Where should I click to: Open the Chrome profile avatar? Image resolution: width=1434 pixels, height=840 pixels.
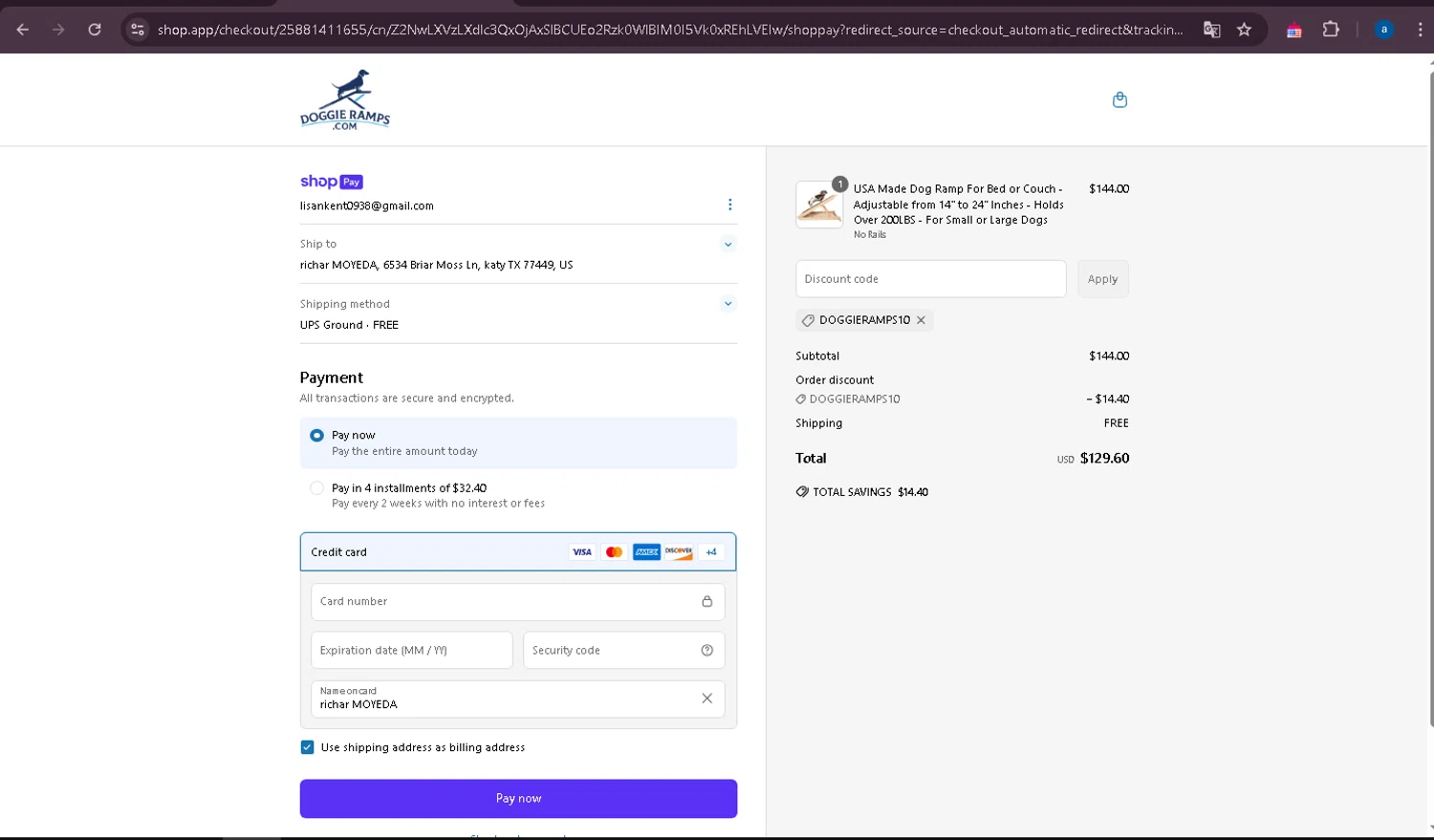(x=1383, y=30)
